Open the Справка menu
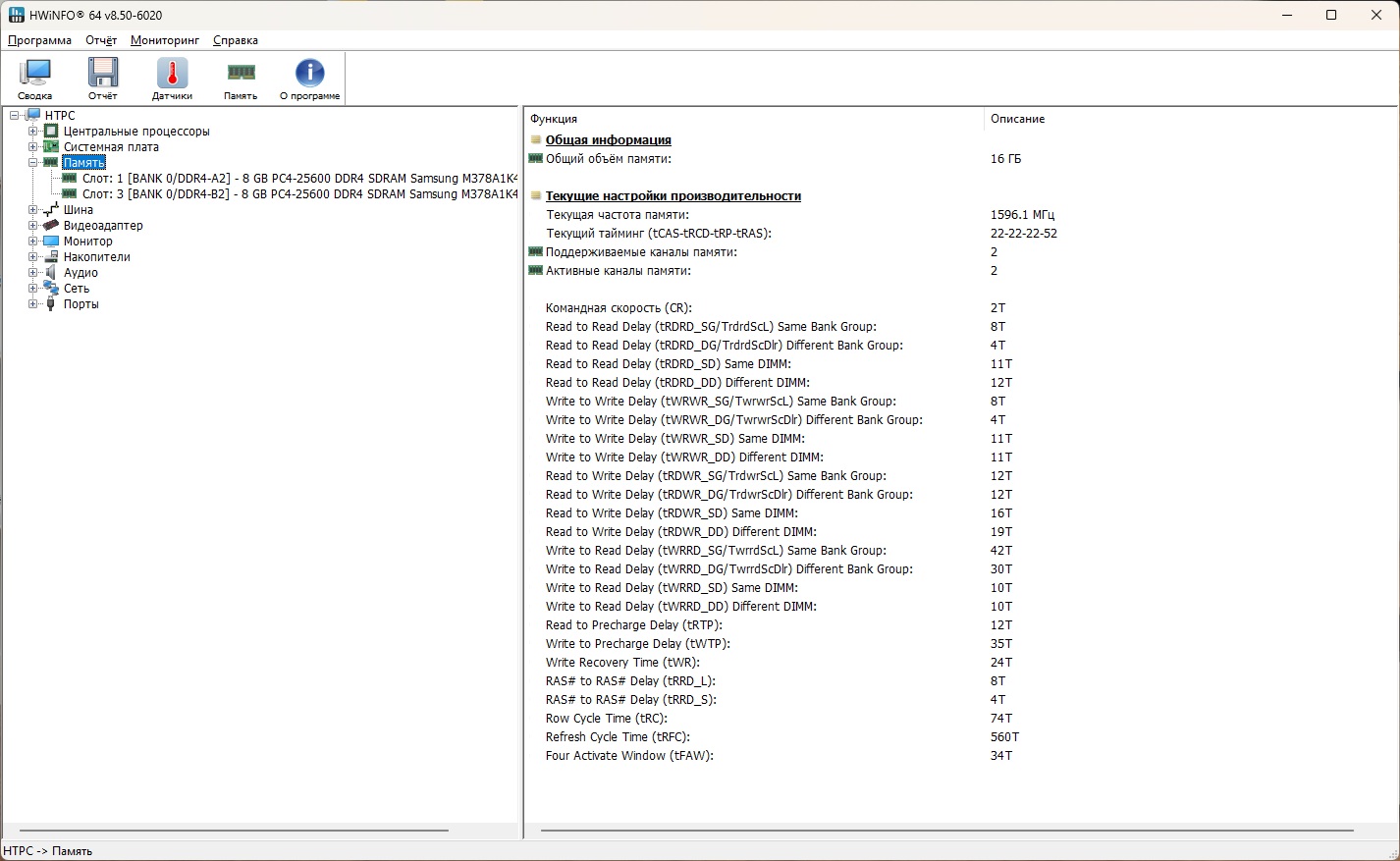1400x861 pixels. tap(236, 40)
